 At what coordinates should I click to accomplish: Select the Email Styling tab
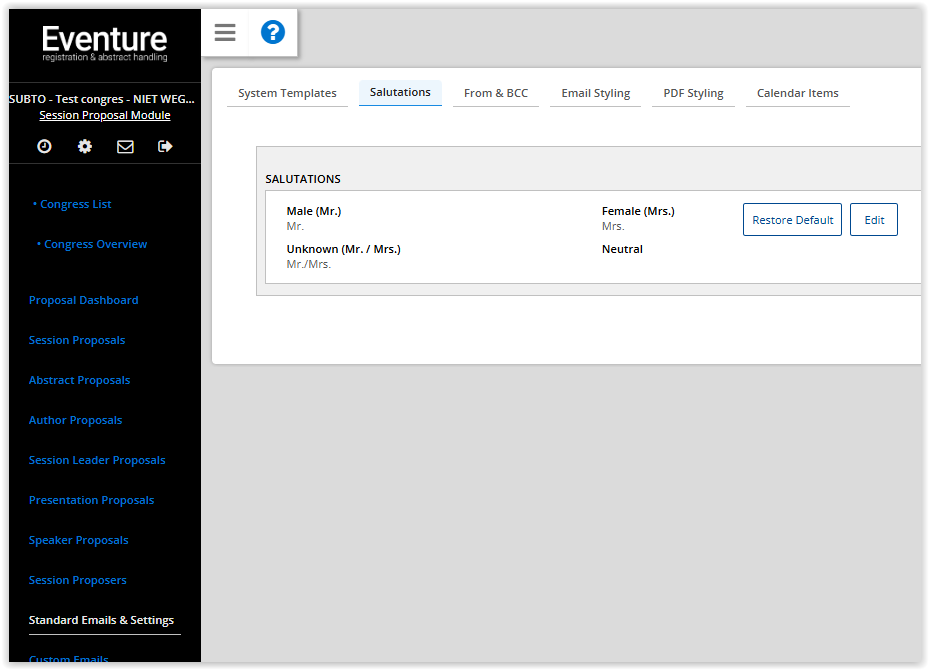[595, 93]
